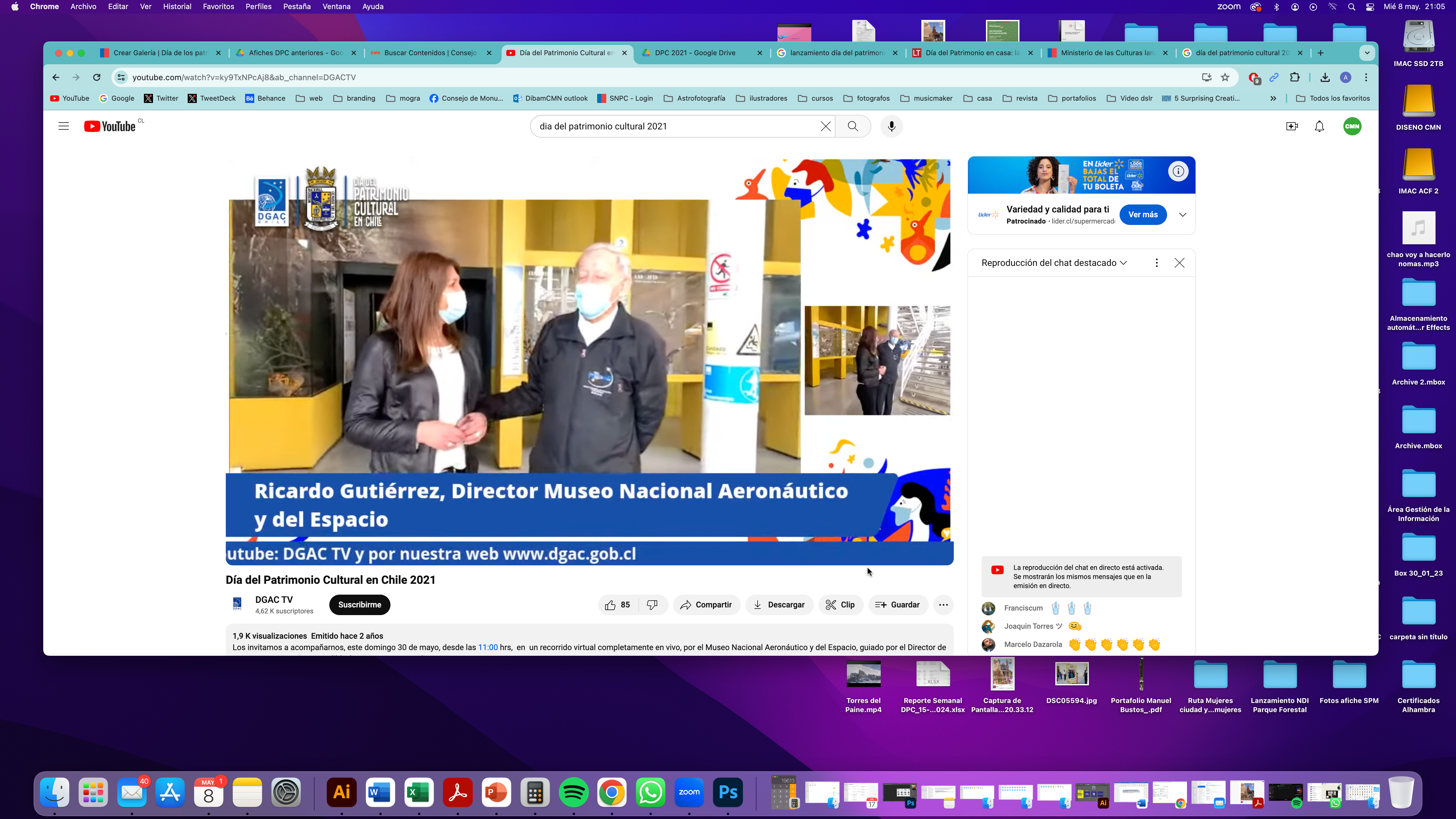Open the YouTube guide hamburger menu

63,126
